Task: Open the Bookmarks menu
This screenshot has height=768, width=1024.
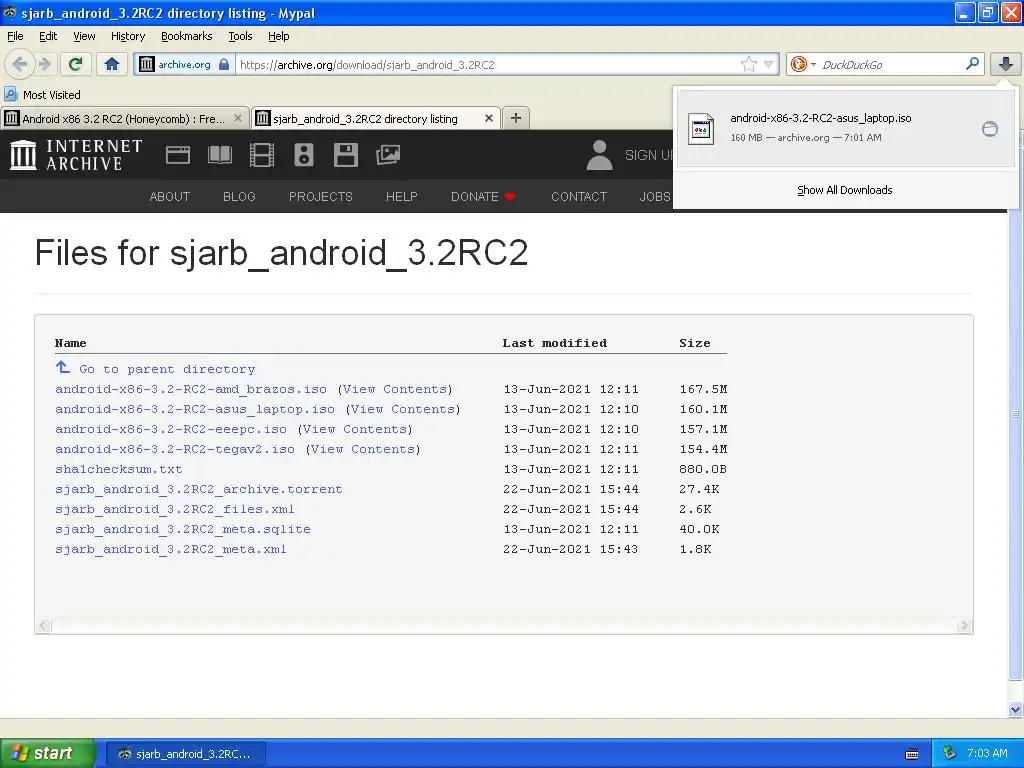Action: point(187,36)
